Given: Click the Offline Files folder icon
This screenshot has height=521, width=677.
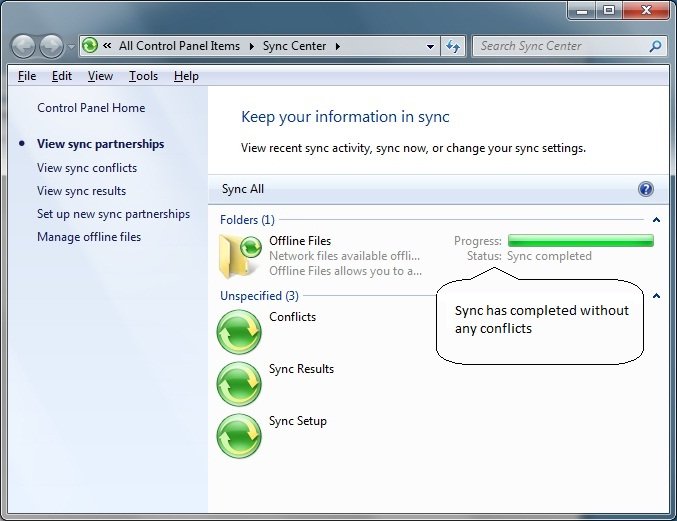Looking at the screenshot, I should [x=240, y=256].
